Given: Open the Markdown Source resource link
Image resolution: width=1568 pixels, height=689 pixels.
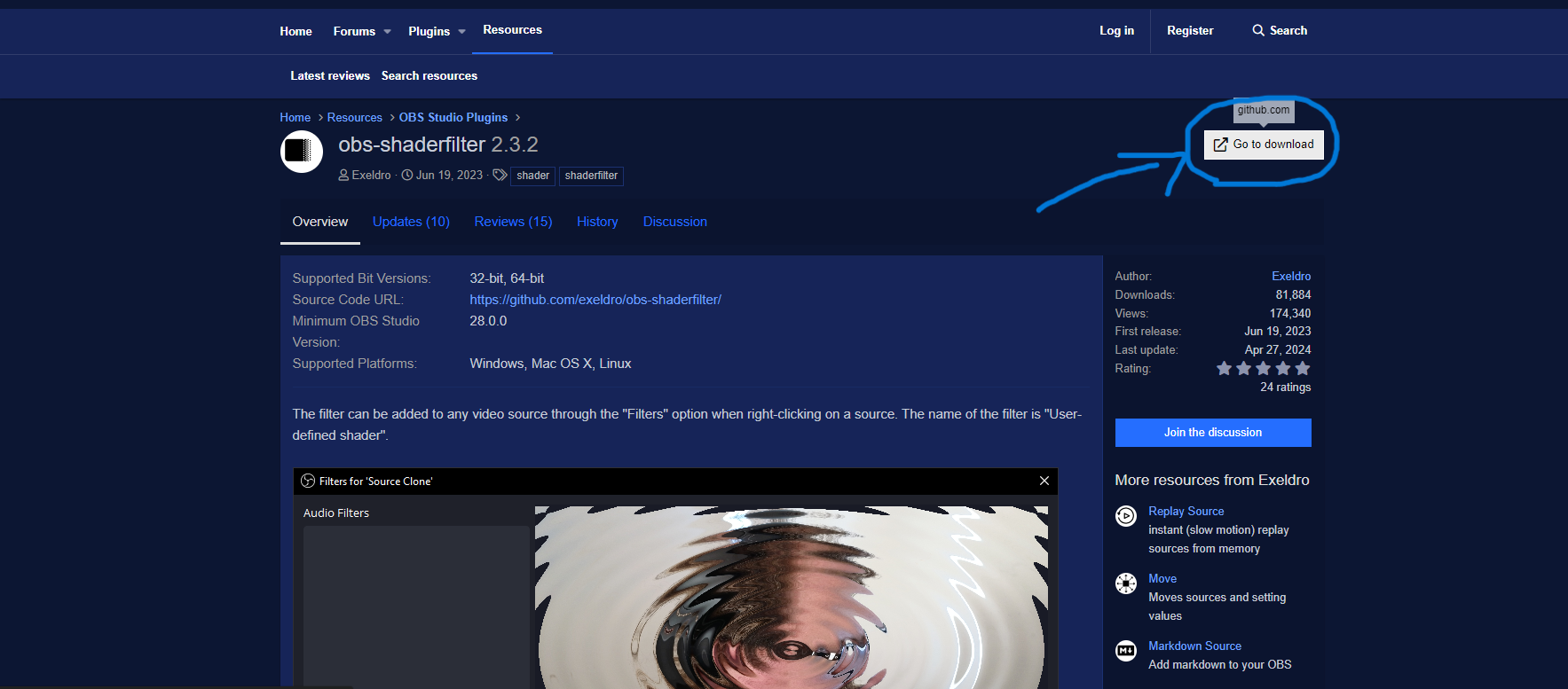Looking at the screenshot, I should click(x=1194, y=646).
